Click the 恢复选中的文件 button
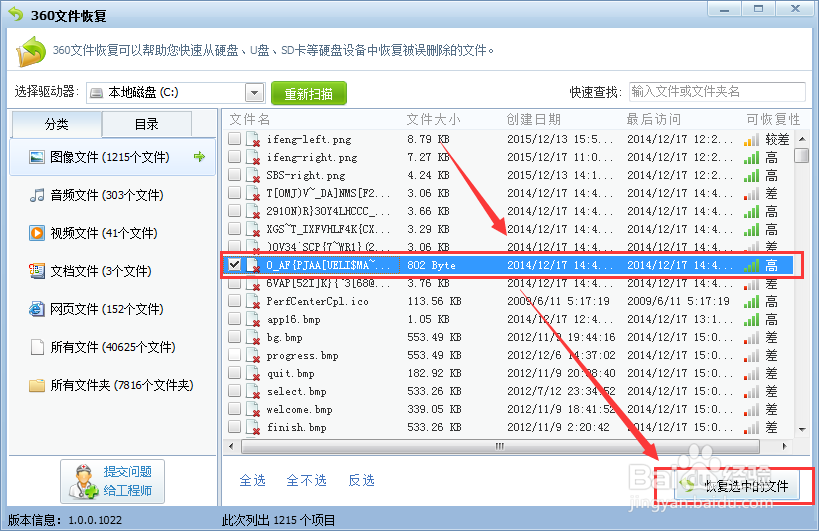Image resolution: width=819 pixels, height=531 pixels. coord(737,486)
